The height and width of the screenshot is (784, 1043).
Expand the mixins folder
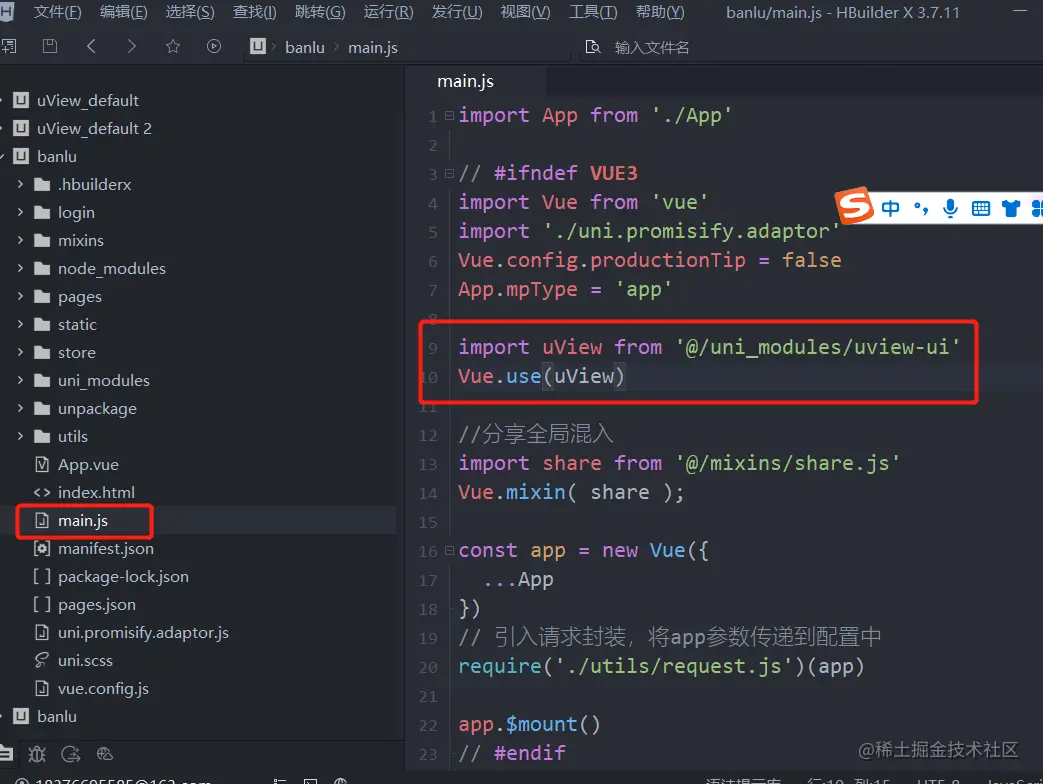click(x=20, y=240)
